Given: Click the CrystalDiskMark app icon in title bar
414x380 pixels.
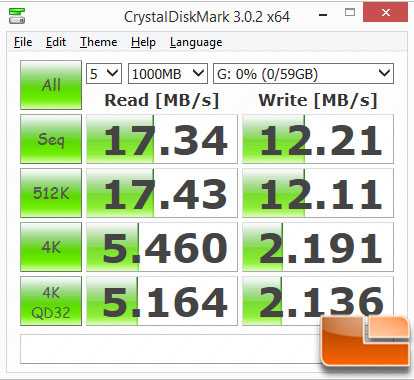Looking at the screenshot, I should pos(17,16).
